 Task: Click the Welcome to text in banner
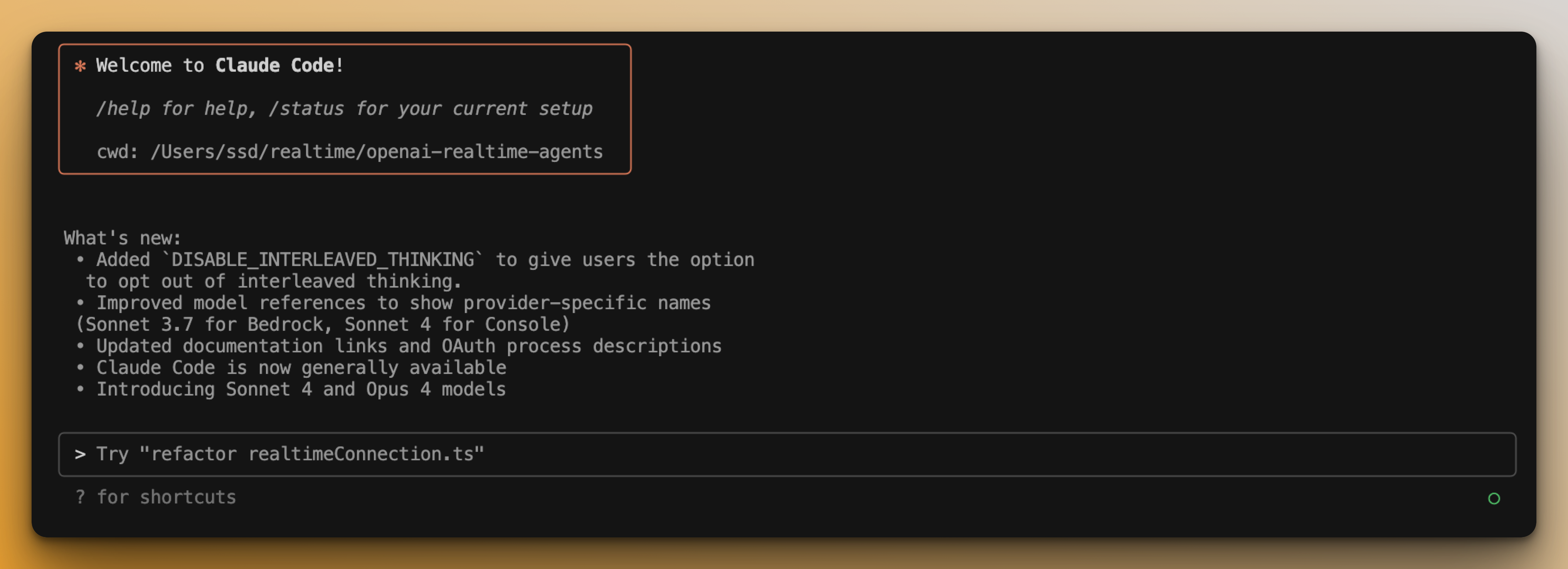pyautogui.click(x=150, y=65)
